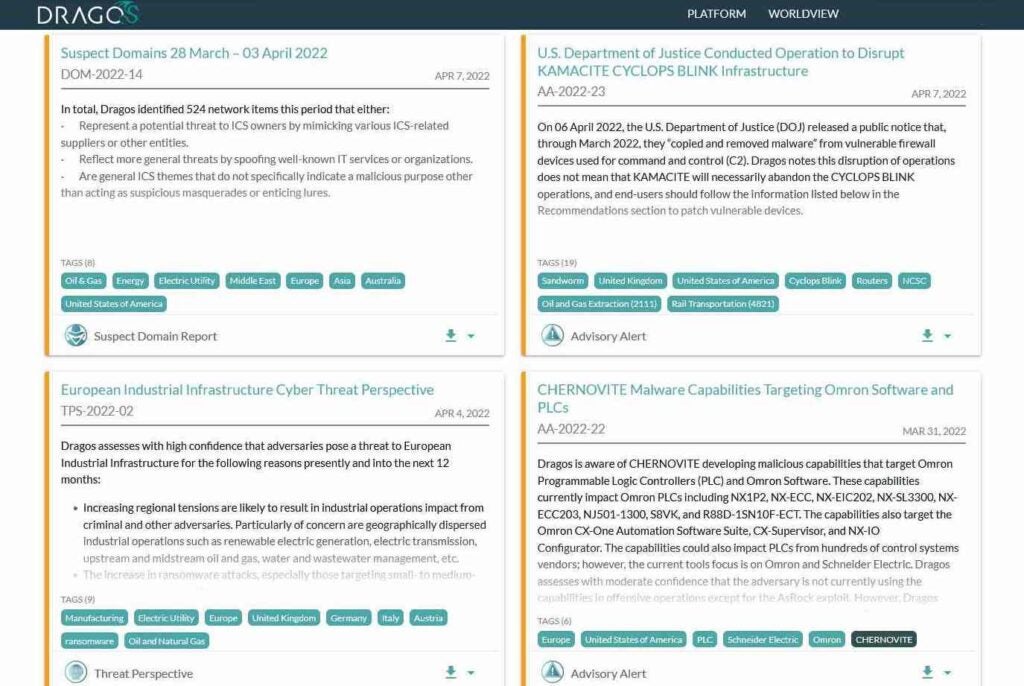
Task: Click the Threat Perspective type icon
Action: pyautogui.click(x=76, y=672)
